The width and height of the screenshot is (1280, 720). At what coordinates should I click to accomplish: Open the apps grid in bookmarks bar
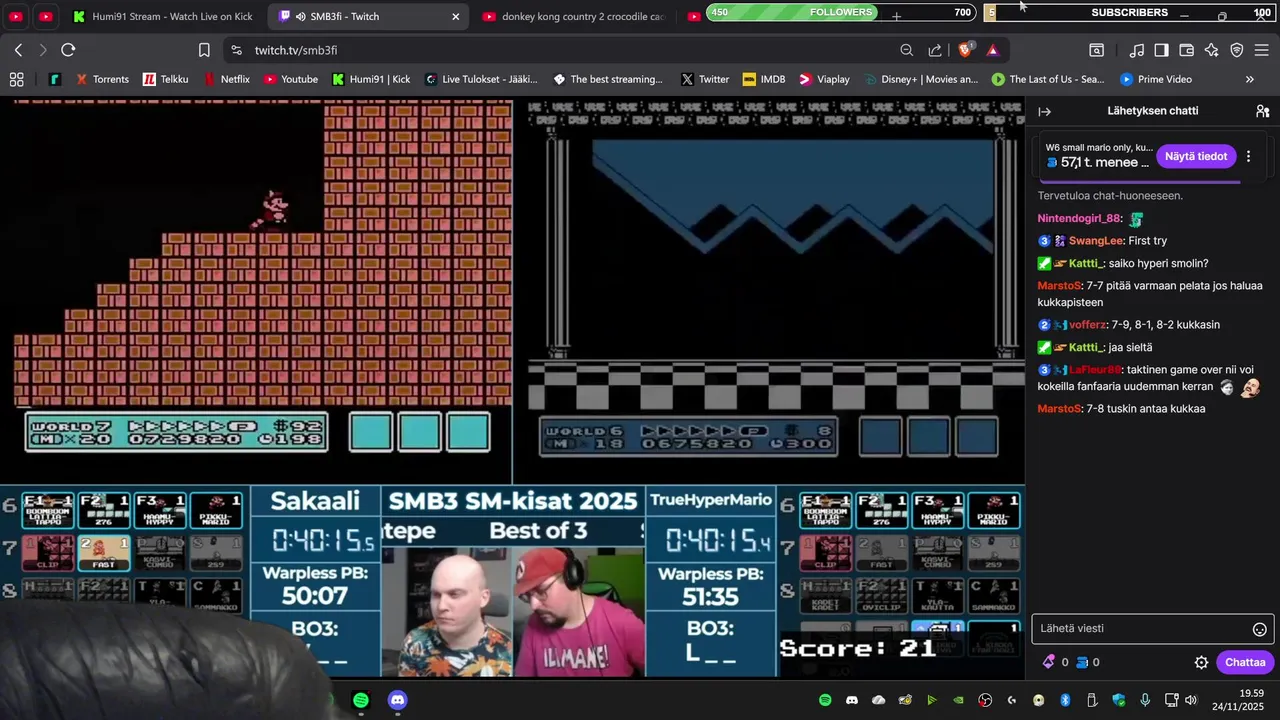16,79
